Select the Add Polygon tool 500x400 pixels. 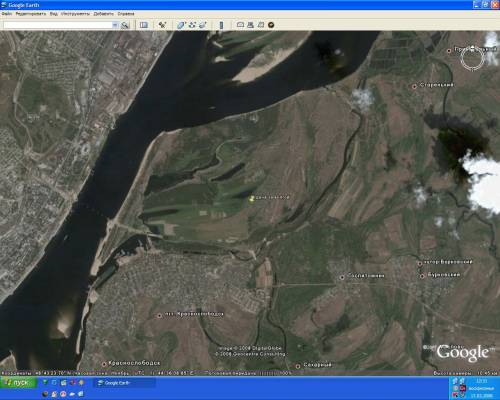(181, 25)
